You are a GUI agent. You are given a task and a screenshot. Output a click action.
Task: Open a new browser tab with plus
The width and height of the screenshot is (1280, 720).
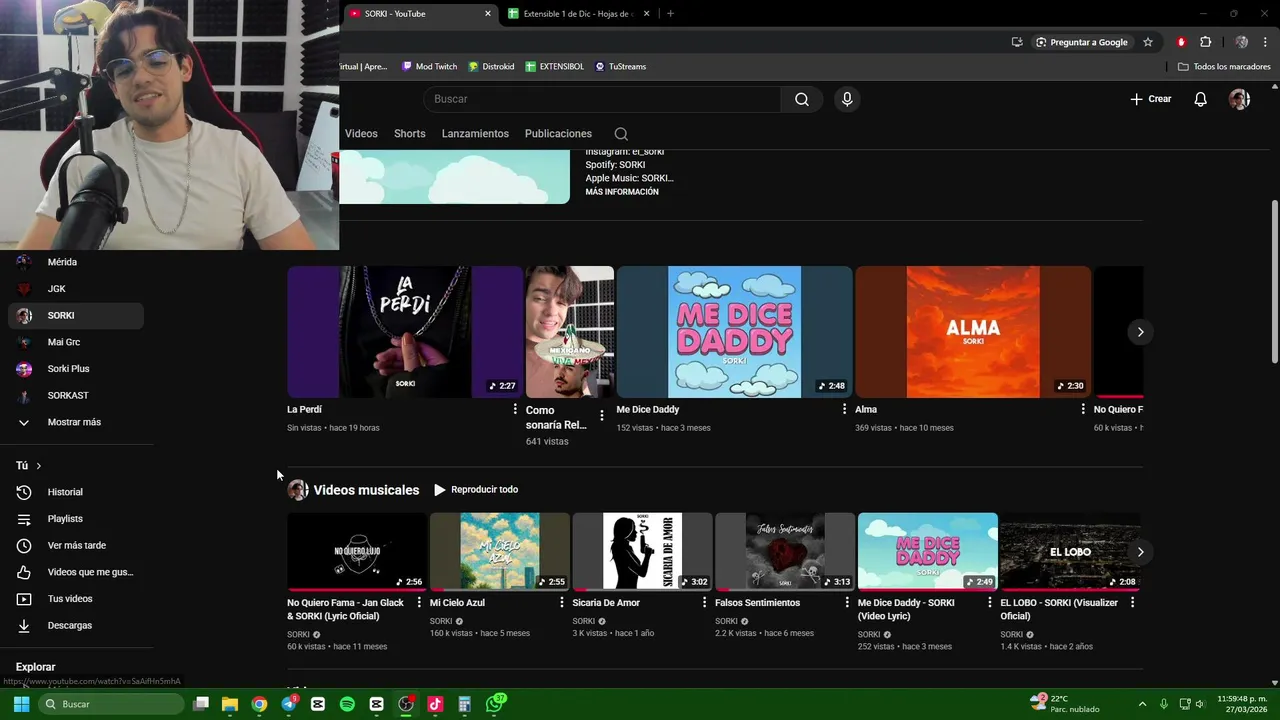click(x=670, y=14)
